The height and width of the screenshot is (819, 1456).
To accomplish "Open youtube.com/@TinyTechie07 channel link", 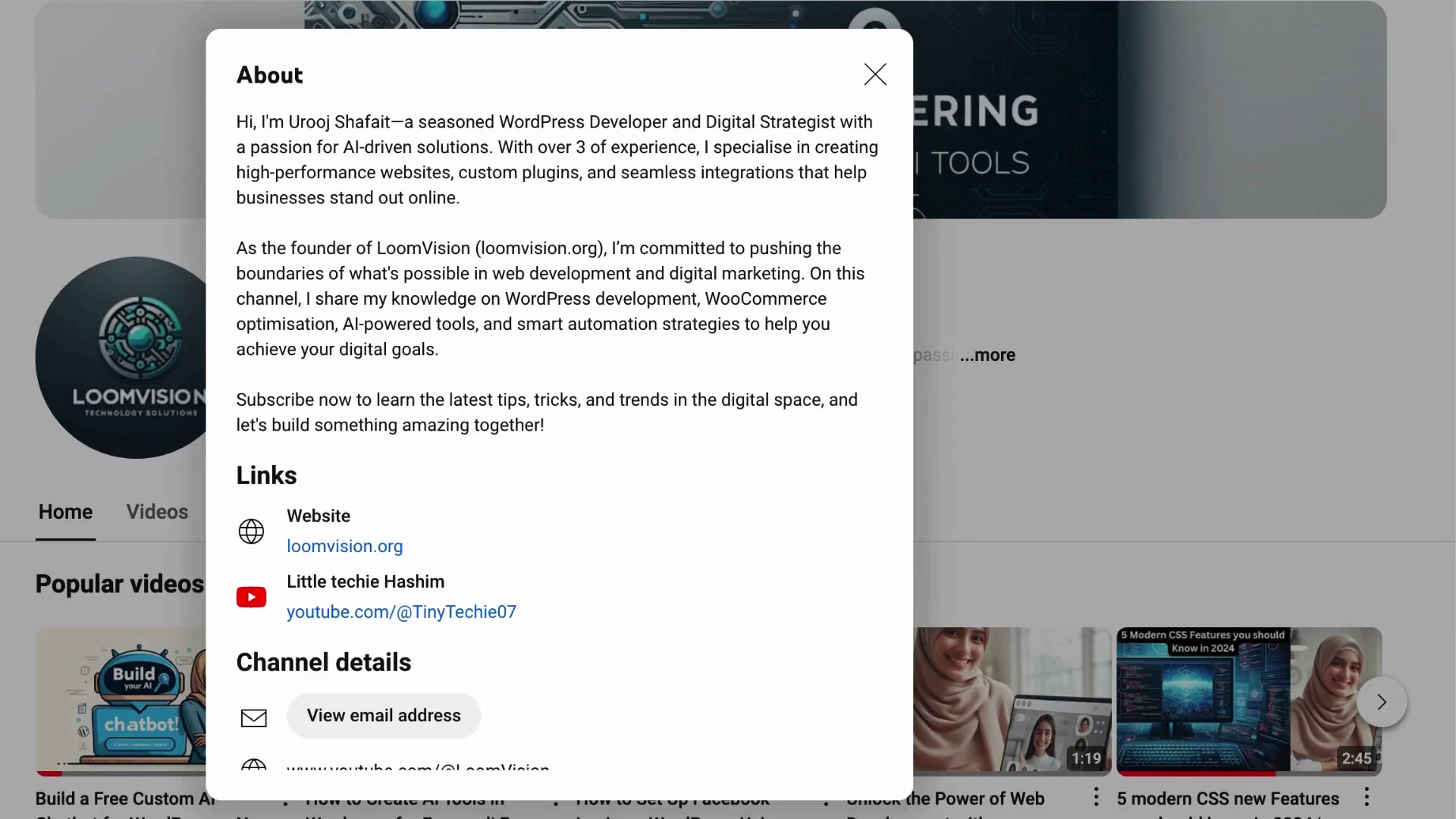I will (401, 612).
